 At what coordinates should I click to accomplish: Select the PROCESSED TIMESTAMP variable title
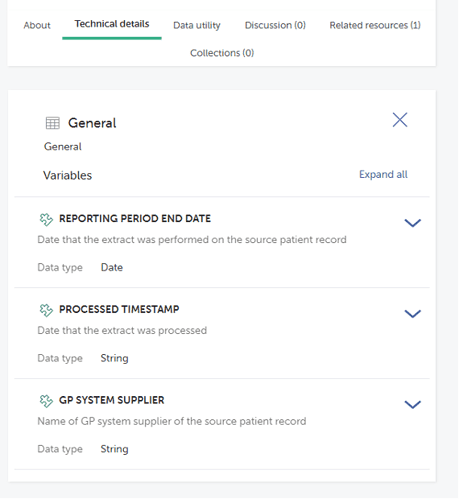(119, 309)
